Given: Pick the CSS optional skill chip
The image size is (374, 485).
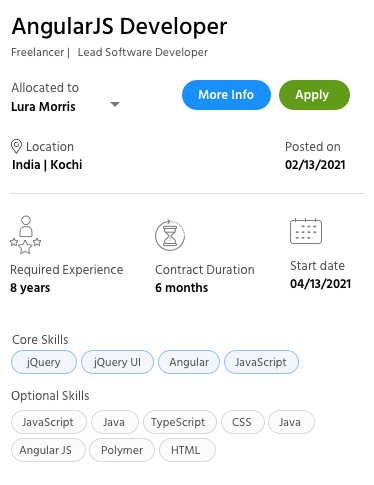Looking at the screenshot, I should (x=243, y=422).
